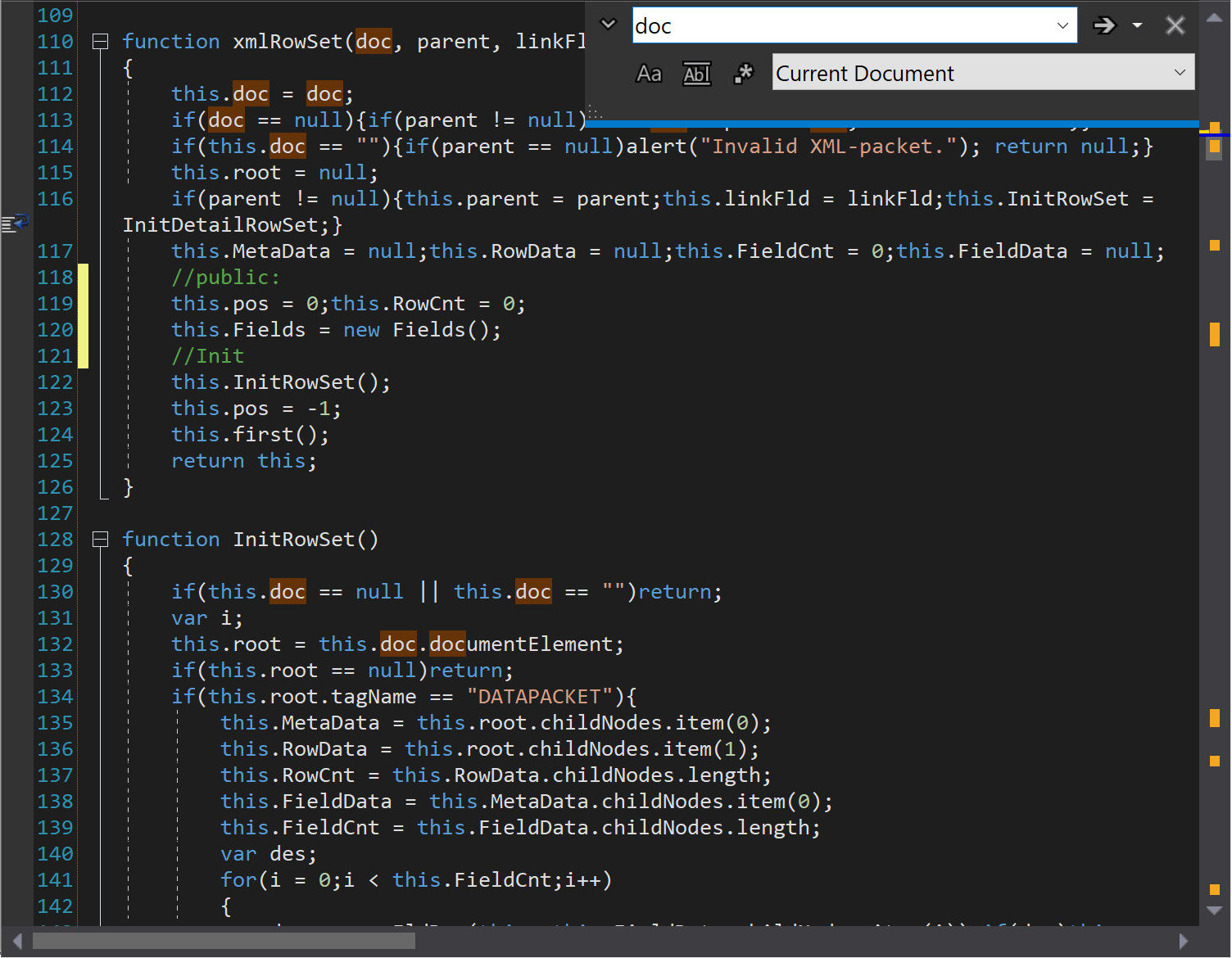Image resolution: width=1232 pixels, height=958 pixels.
Task: Click 'new Fields()' on line 120
Action: (416, 330)
